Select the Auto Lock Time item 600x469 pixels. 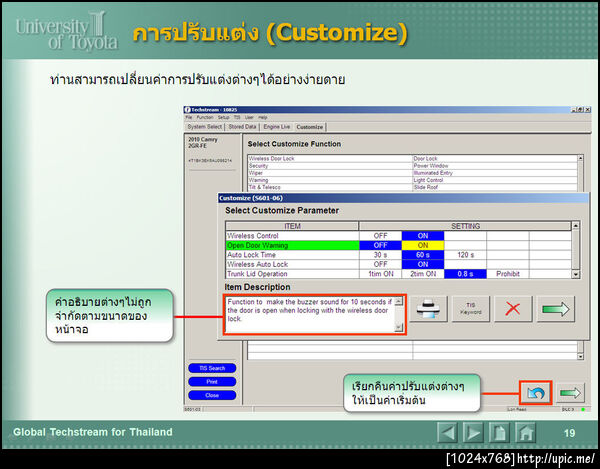292,255
